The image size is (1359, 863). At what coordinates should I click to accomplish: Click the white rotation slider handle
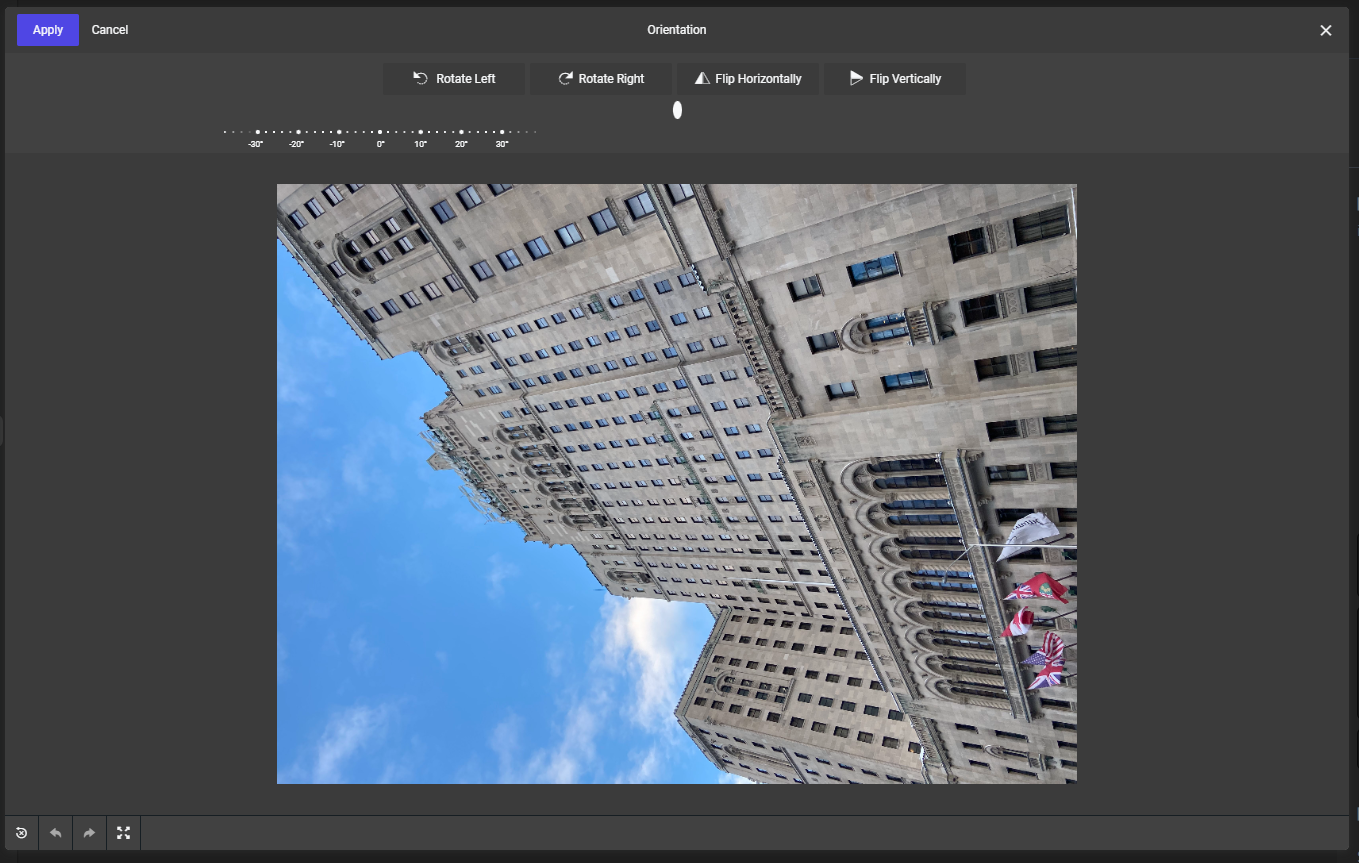[677, 110]
